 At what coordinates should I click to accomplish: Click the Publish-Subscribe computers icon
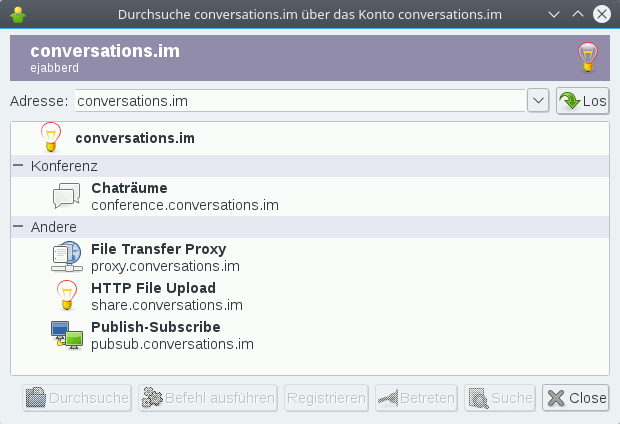pos(67,335)
